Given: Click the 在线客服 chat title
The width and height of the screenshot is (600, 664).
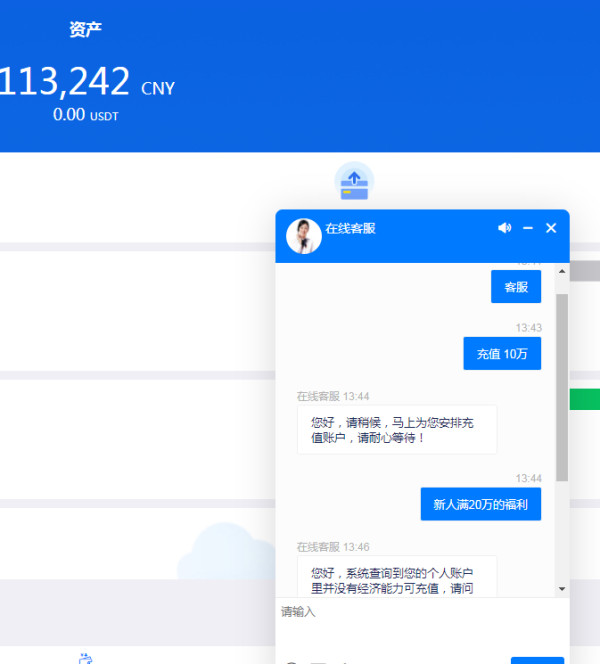Looking at the screenshot, I should [x=351, y=228].
